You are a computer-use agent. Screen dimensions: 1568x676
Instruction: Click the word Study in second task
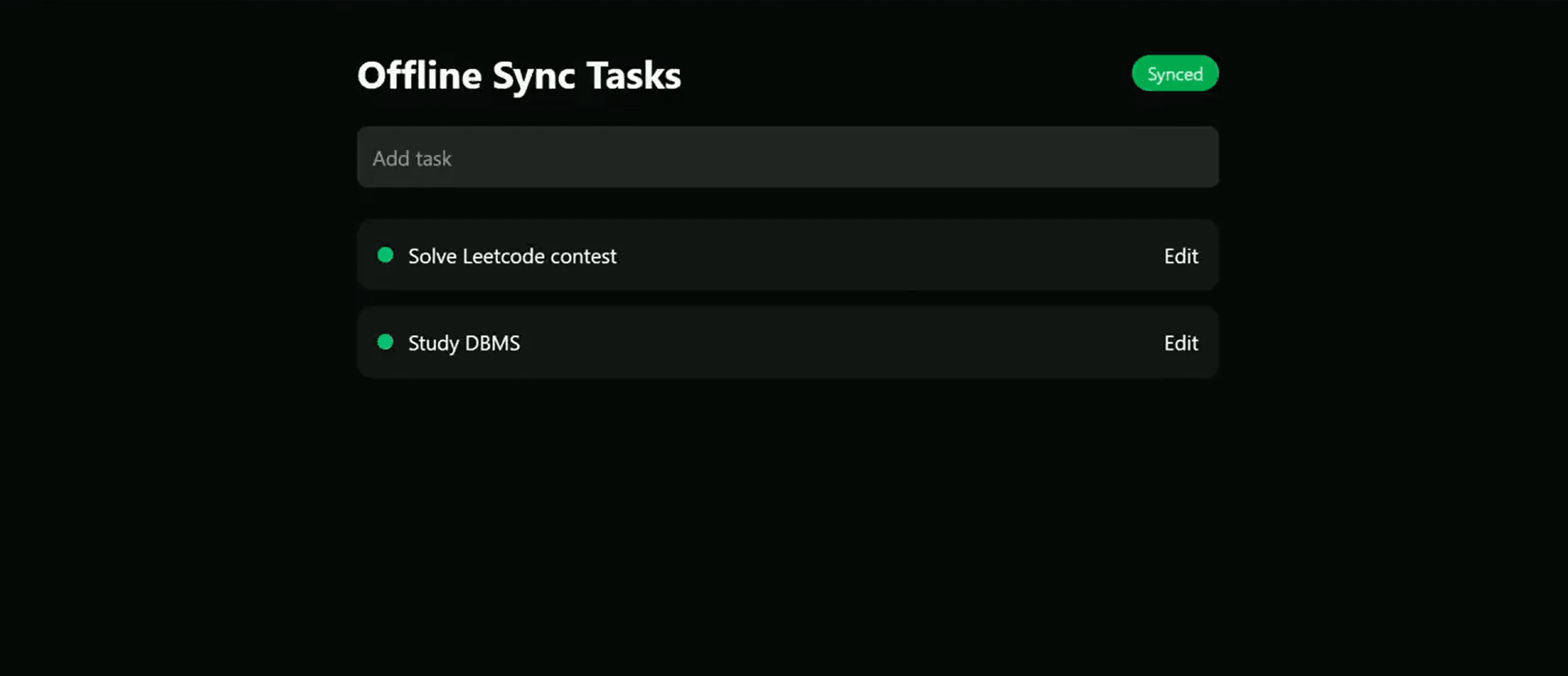pyautogui.click(x=433, y=343)
